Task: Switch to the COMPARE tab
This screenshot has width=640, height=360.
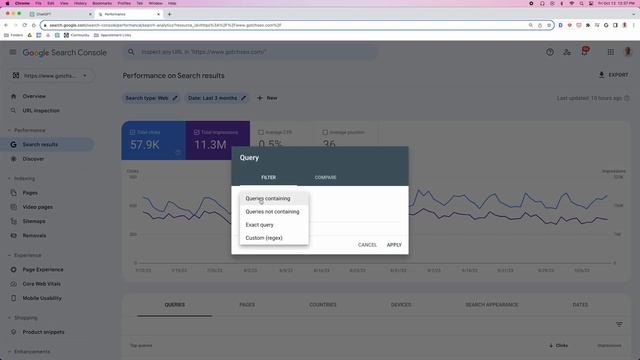Action: point(325,178)
